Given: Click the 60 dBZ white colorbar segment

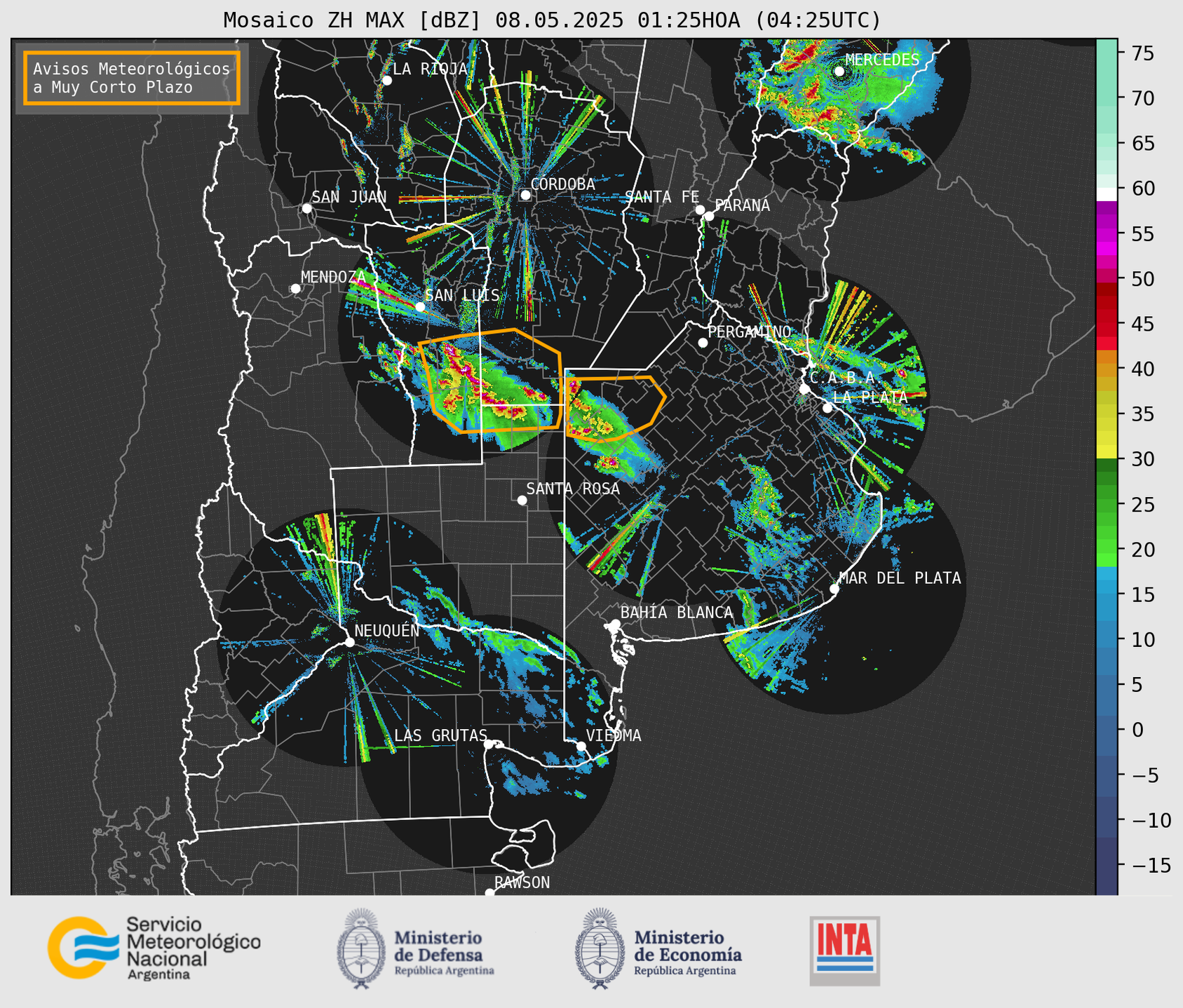Looking at the screenshot, I should pos(1107,194).
